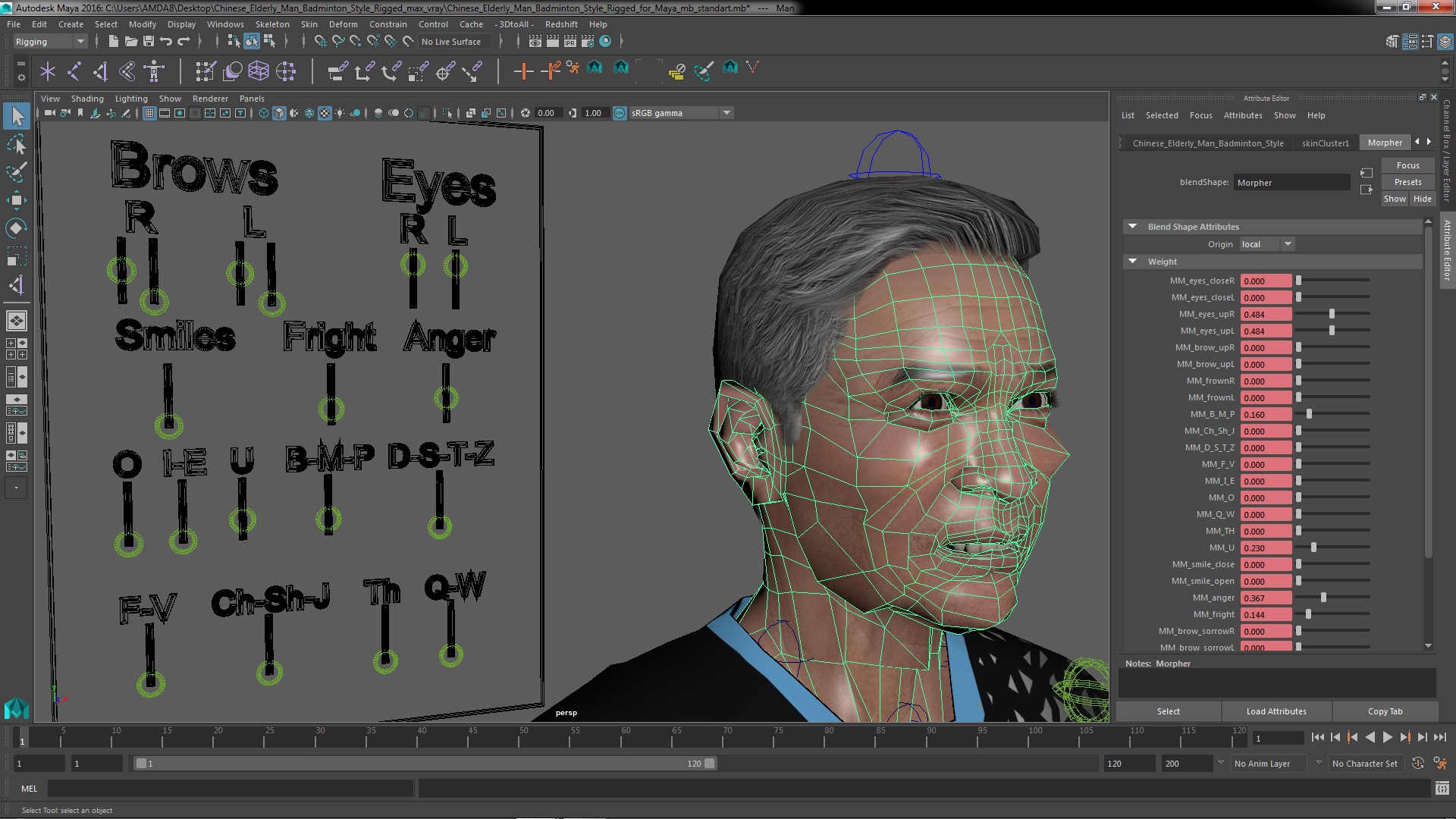
Task: Click the Presets button
Action: 1407,182
